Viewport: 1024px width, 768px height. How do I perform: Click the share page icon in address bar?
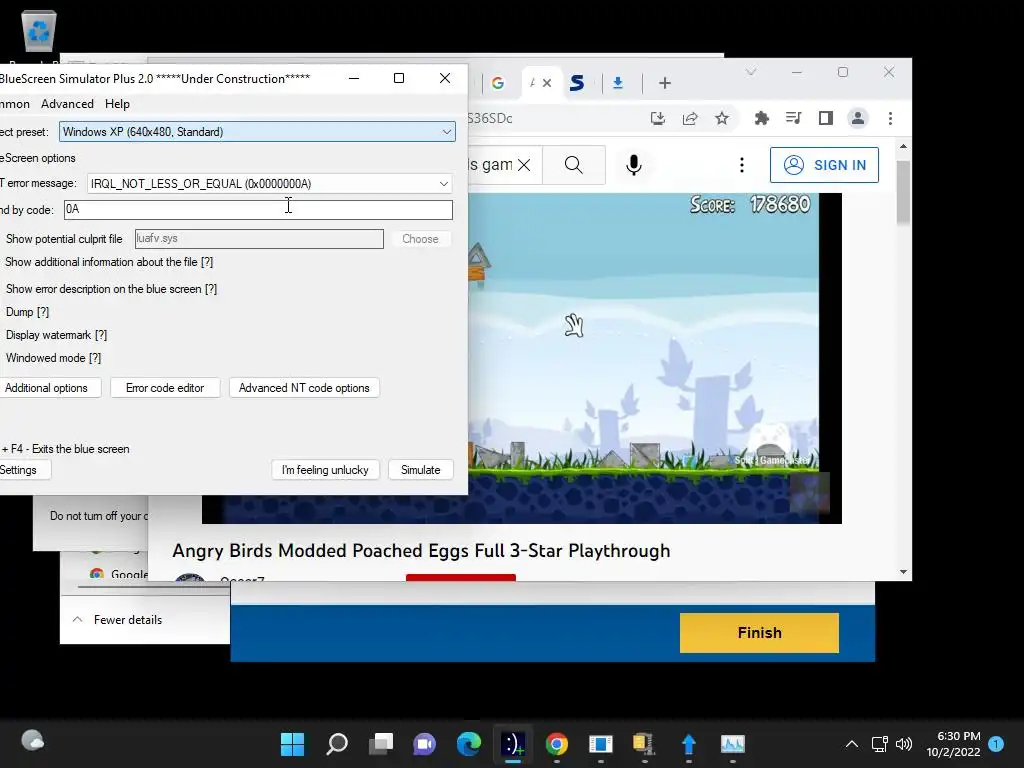690,118
